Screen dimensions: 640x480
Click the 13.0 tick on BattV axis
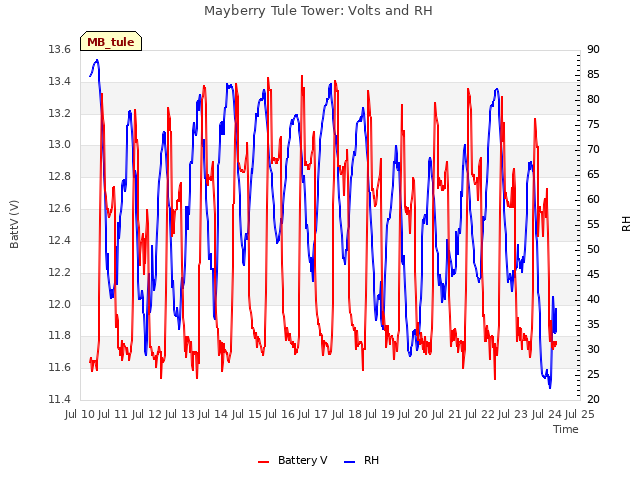click(60, 145)
